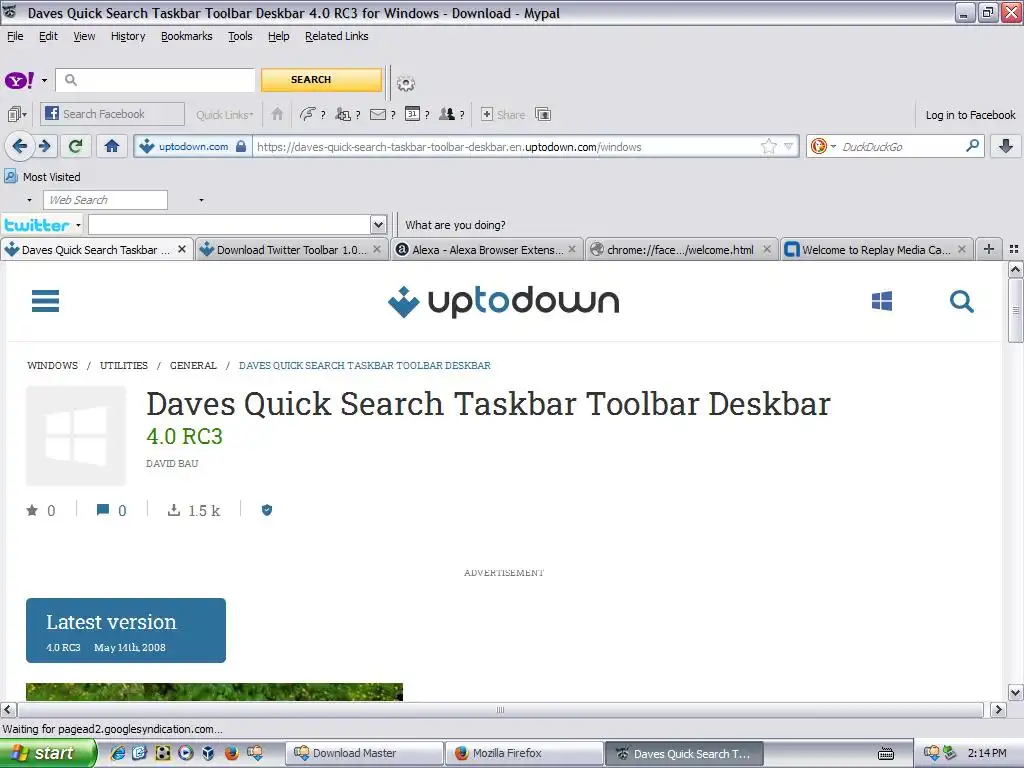Click the yellow SEARCH button
The height and width of the screenshot is (768, 1024).
coord(321,80)
